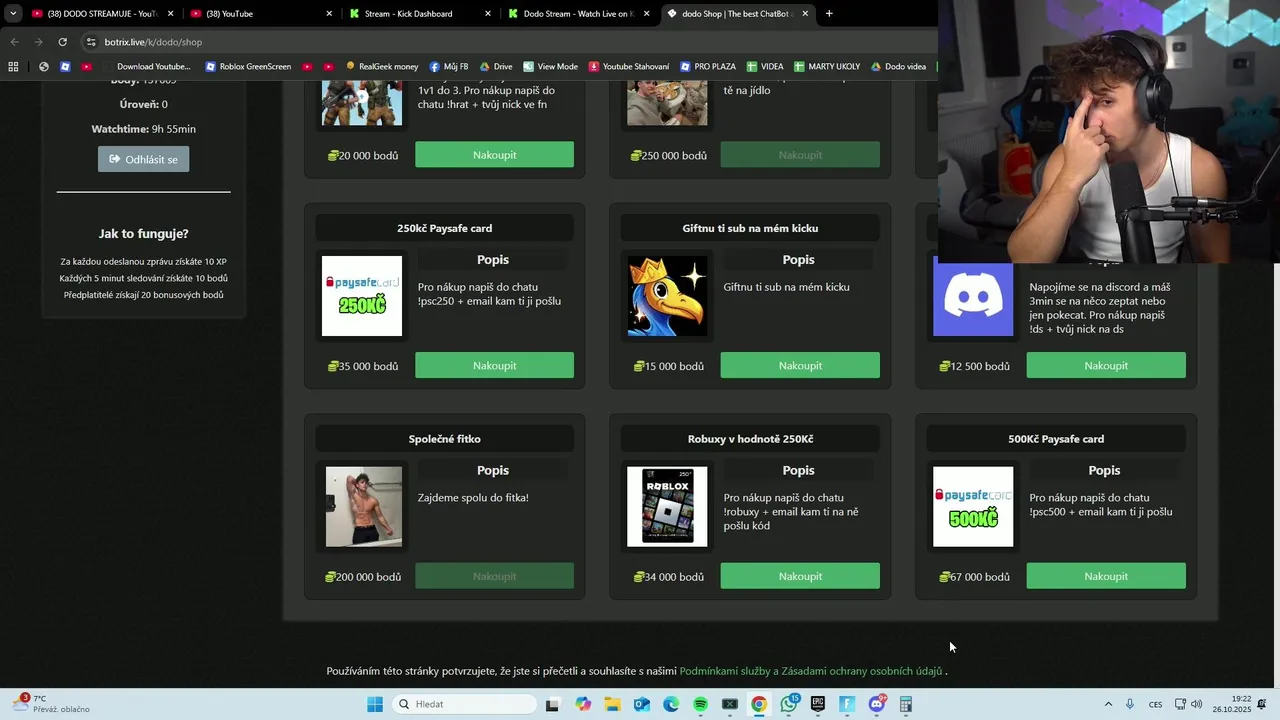Open WhatsApp from the taskbar
This screenshot has height=720, width=1280.
click(789, 704)
